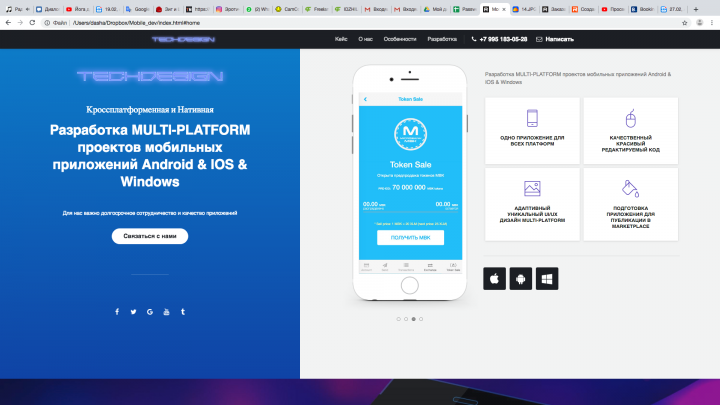Switch to the Instagram tab
The image size is (720, 405).
pyautogui.click(x=228, y=9)
